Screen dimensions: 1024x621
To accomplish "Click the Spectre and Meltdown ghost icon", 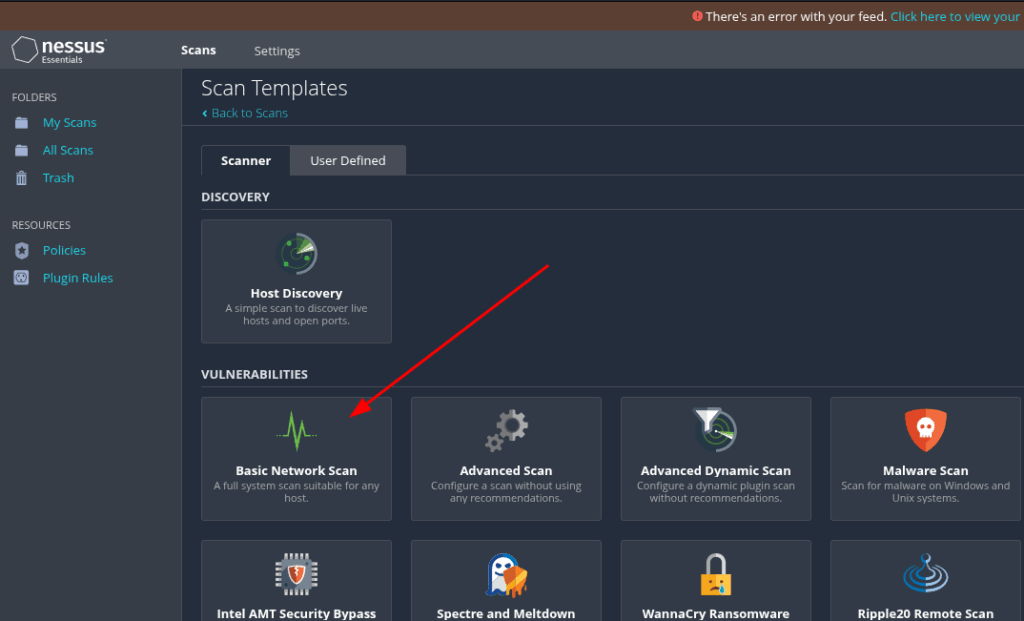I will tap(506, 575).
